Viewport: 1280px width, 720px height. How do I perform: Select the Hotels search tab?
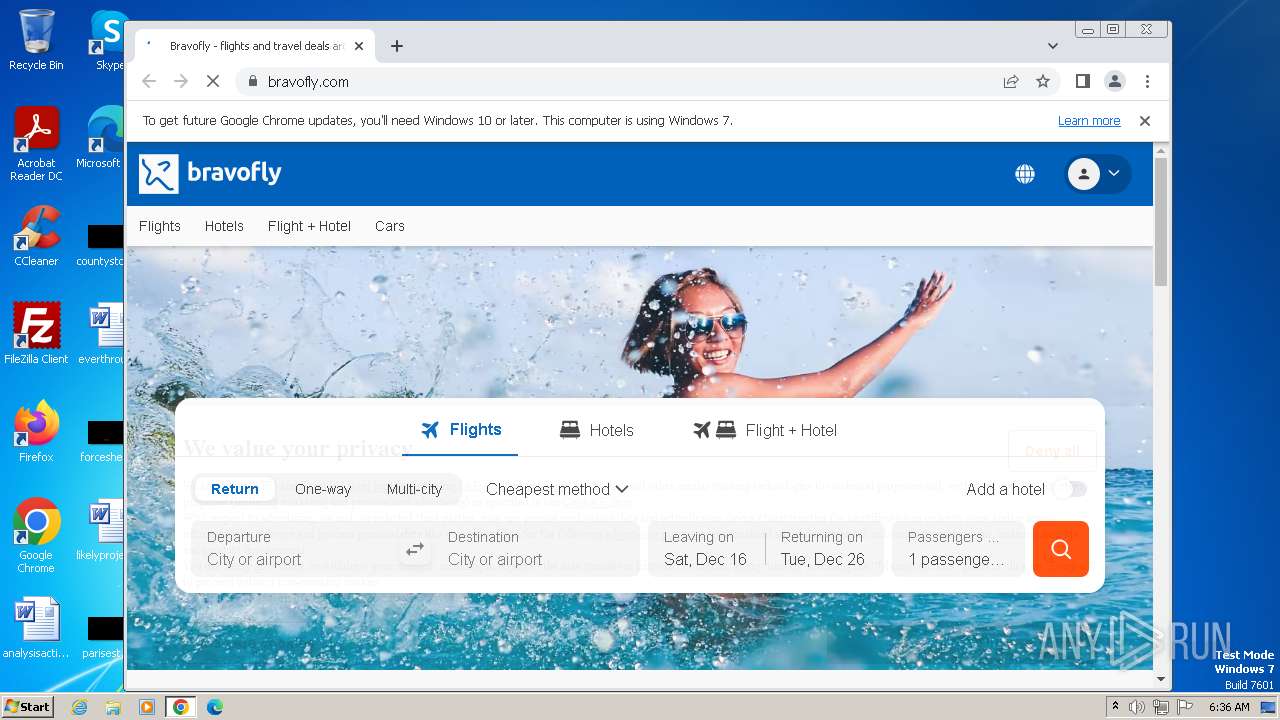coord(597,430)
